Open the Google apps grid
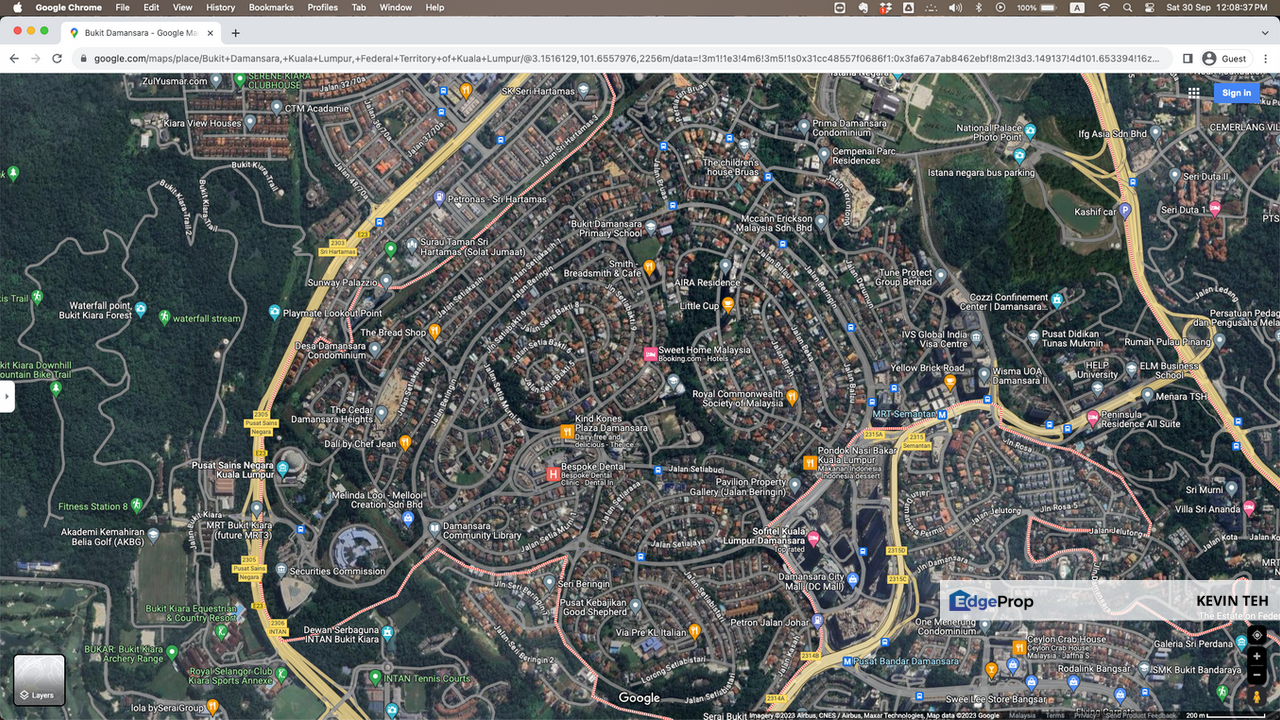The height and width of the screenshot is (720, 1280). 1194,93
